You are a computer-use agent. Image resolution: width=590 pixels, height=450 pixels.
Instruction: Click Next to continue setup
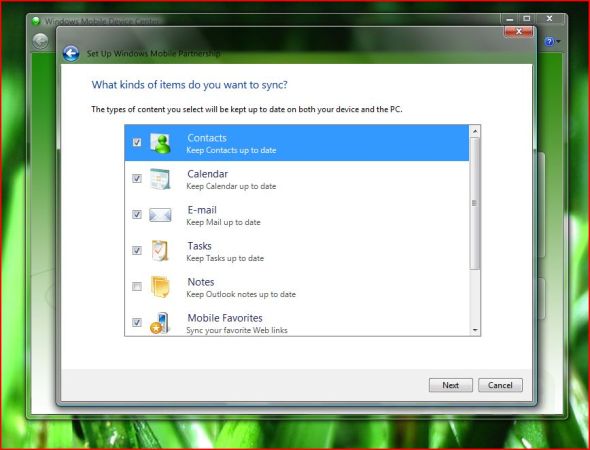tap(450, 385)
